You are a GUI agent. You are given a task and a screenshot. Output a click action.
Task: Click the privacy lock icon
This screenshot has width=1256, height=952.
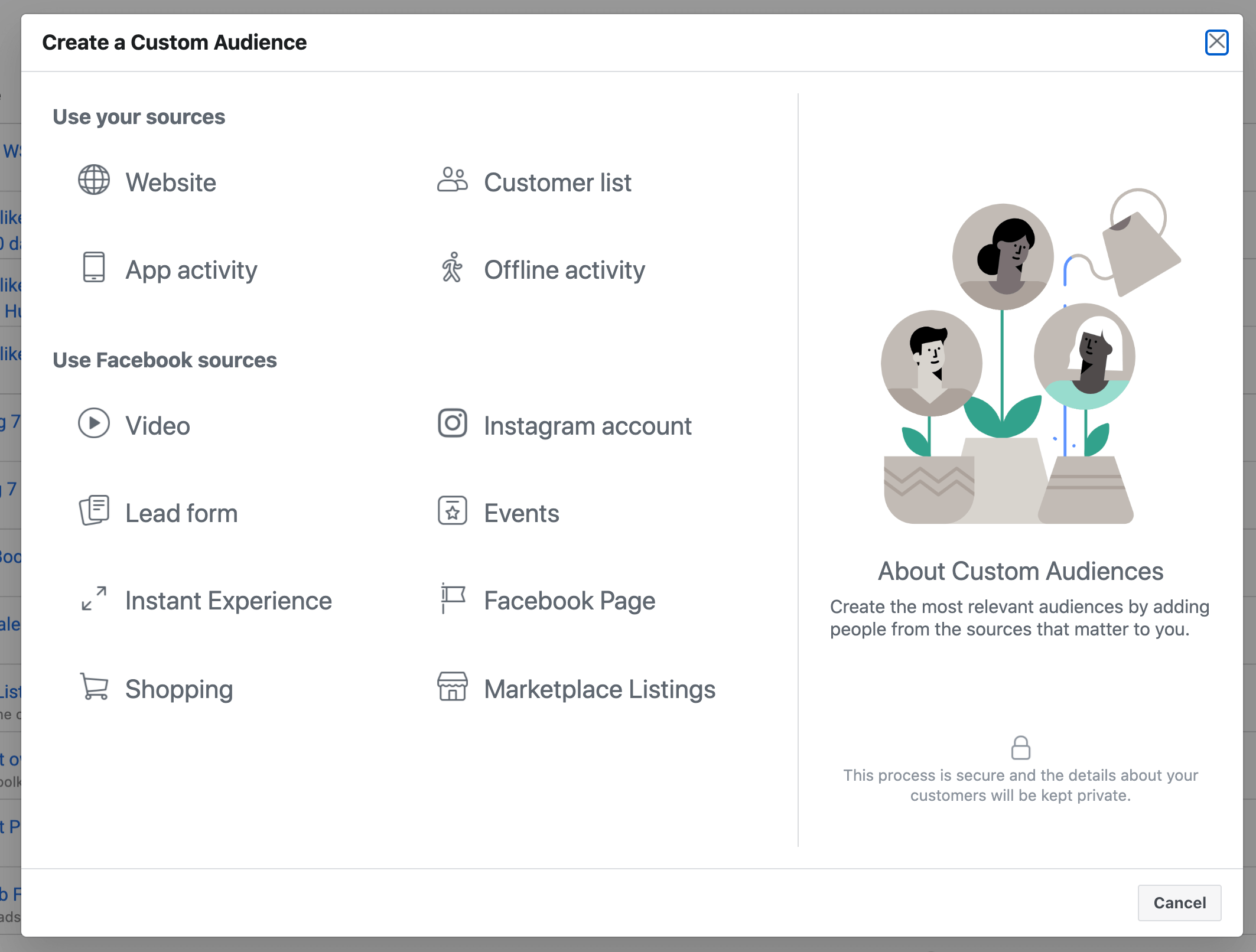point(1021,748)
